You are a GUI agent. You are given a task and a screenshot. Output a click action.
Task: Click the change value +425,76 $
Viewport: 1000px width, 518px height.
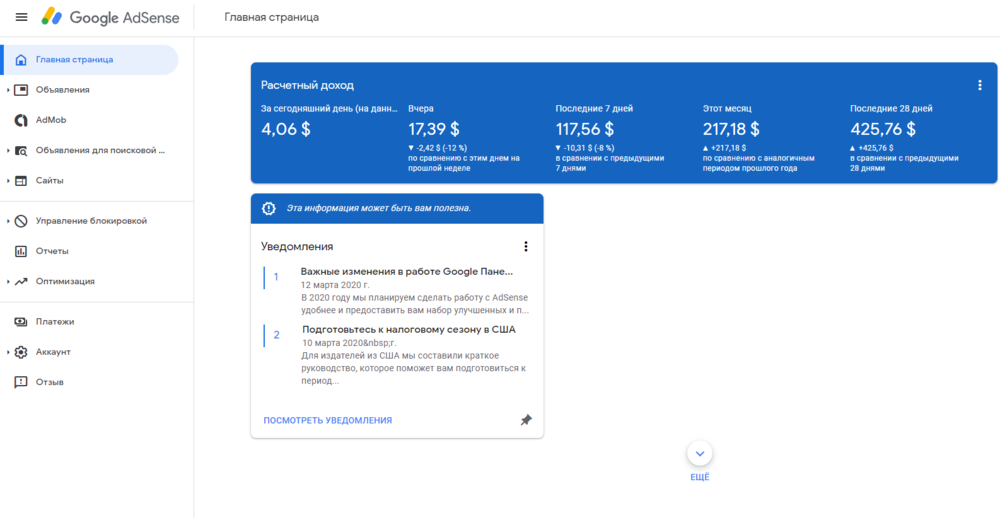(876, 148)
